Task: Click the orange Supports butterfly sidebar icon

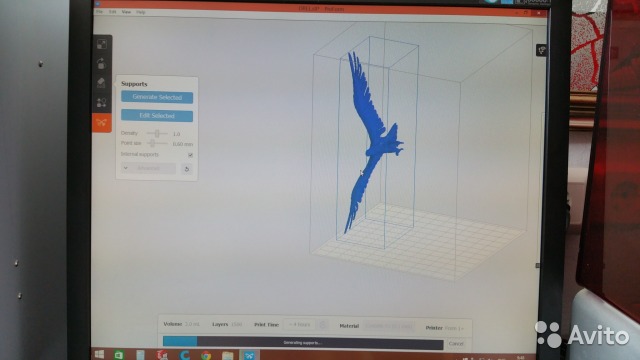Action: click(102, 122)
